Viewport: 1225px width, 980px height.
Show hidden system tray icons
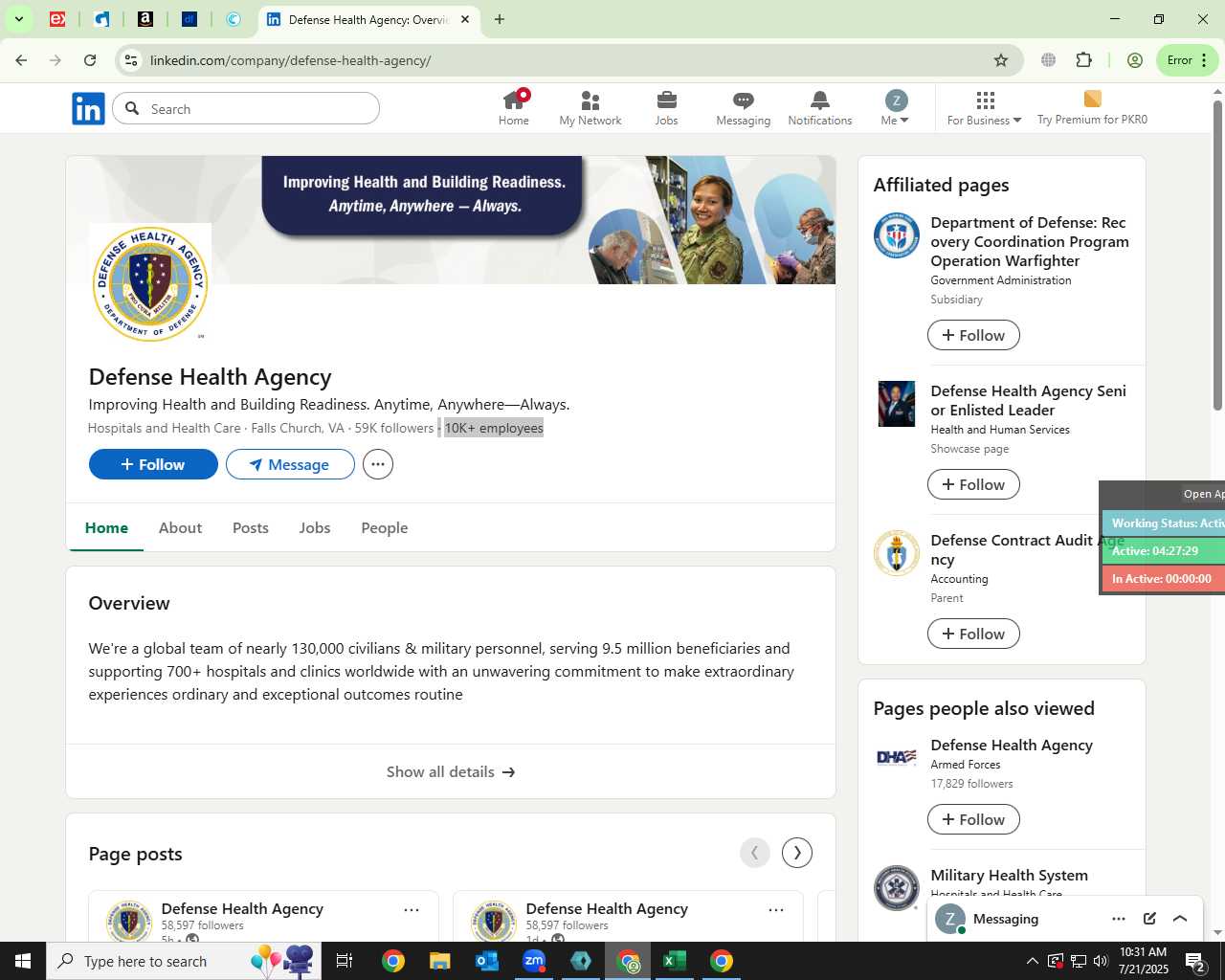pyautogui.click(x=1032, y=961)
